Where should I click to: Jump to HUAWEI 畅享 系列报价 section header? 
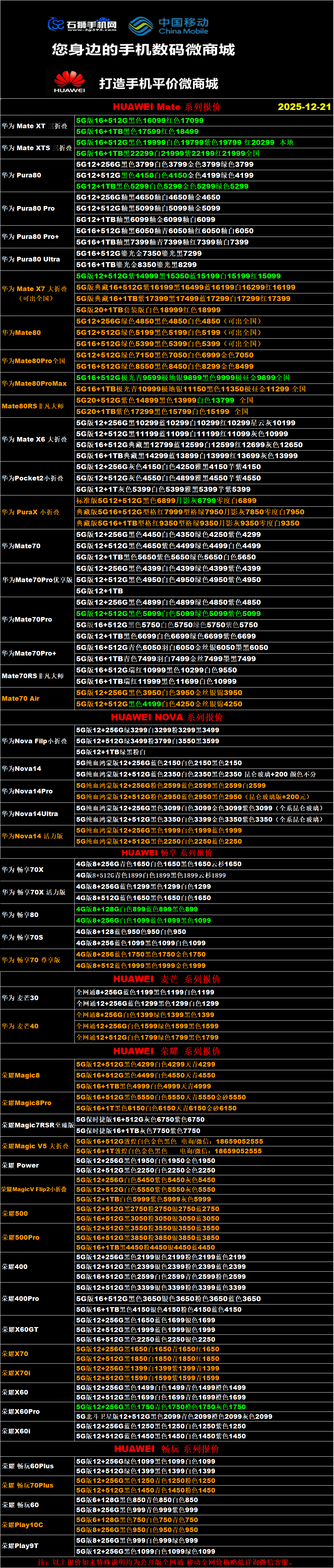(166, 853)
